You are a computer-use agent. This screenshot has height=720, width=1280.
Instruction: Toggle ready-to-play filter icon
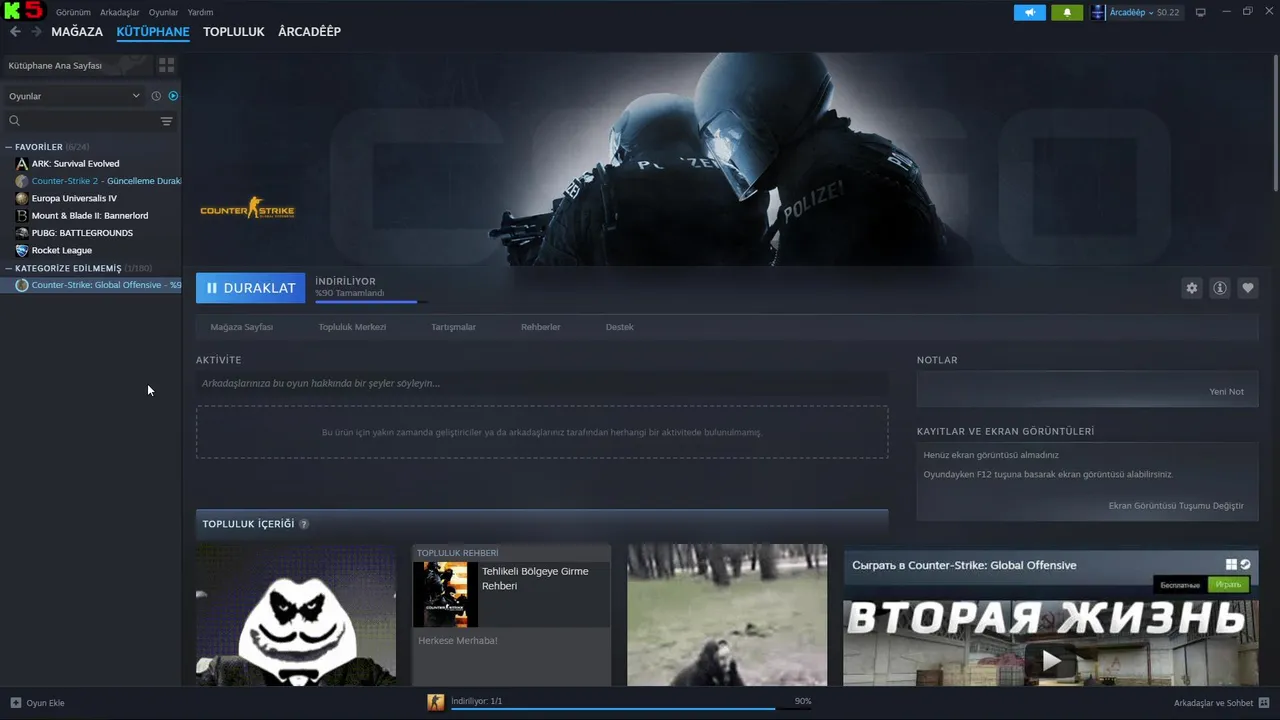[173, 96]
